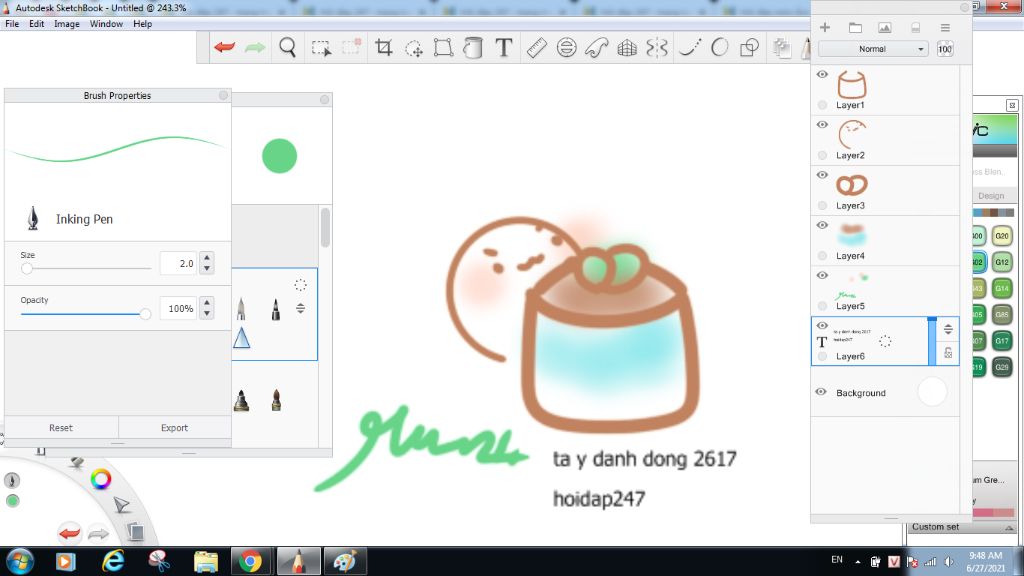Enable the Ellipse guide tool
The height and width of the screenshot is (576, 1024).
click(566, 48)
